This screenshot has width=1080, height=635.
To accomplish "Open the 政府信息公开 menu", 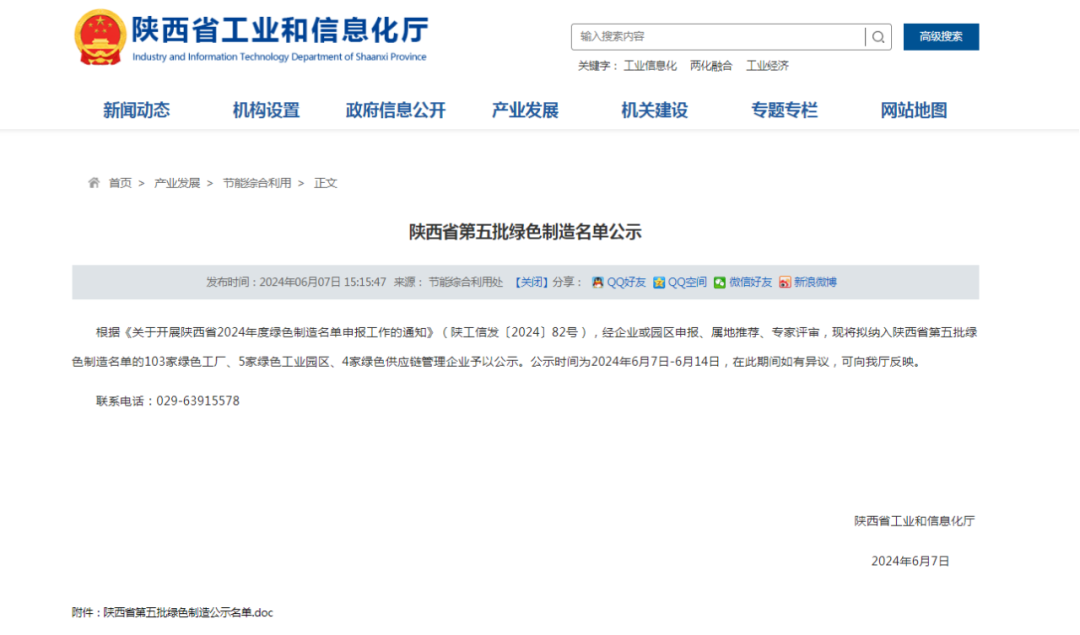I will pyautogui.click(x=395, y=110).
